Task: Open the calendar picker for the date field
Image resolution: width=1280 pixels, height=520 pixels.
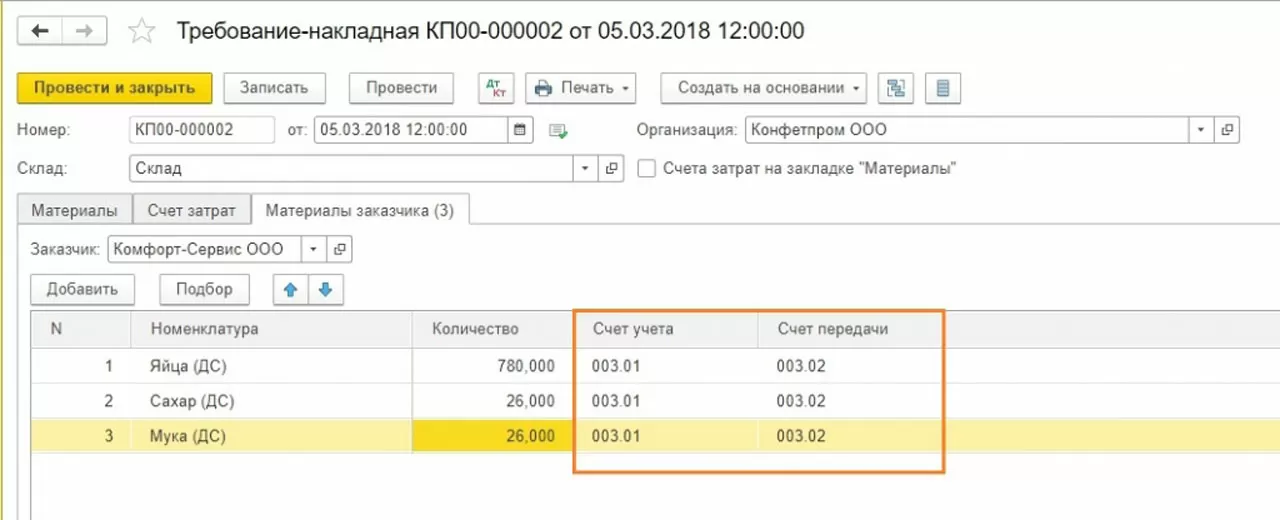Action: tap(522, 130)
